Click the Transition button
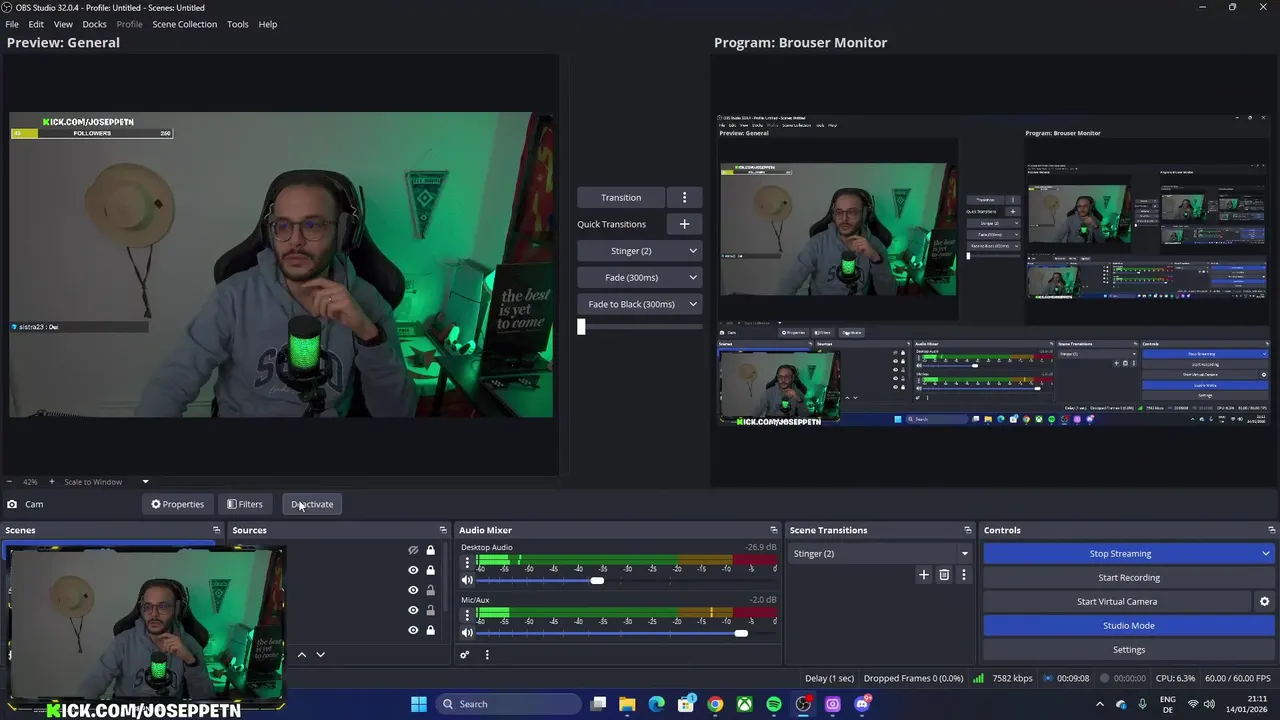The image size is (1280, 720). pyautogui.click(x=621, y=197)
